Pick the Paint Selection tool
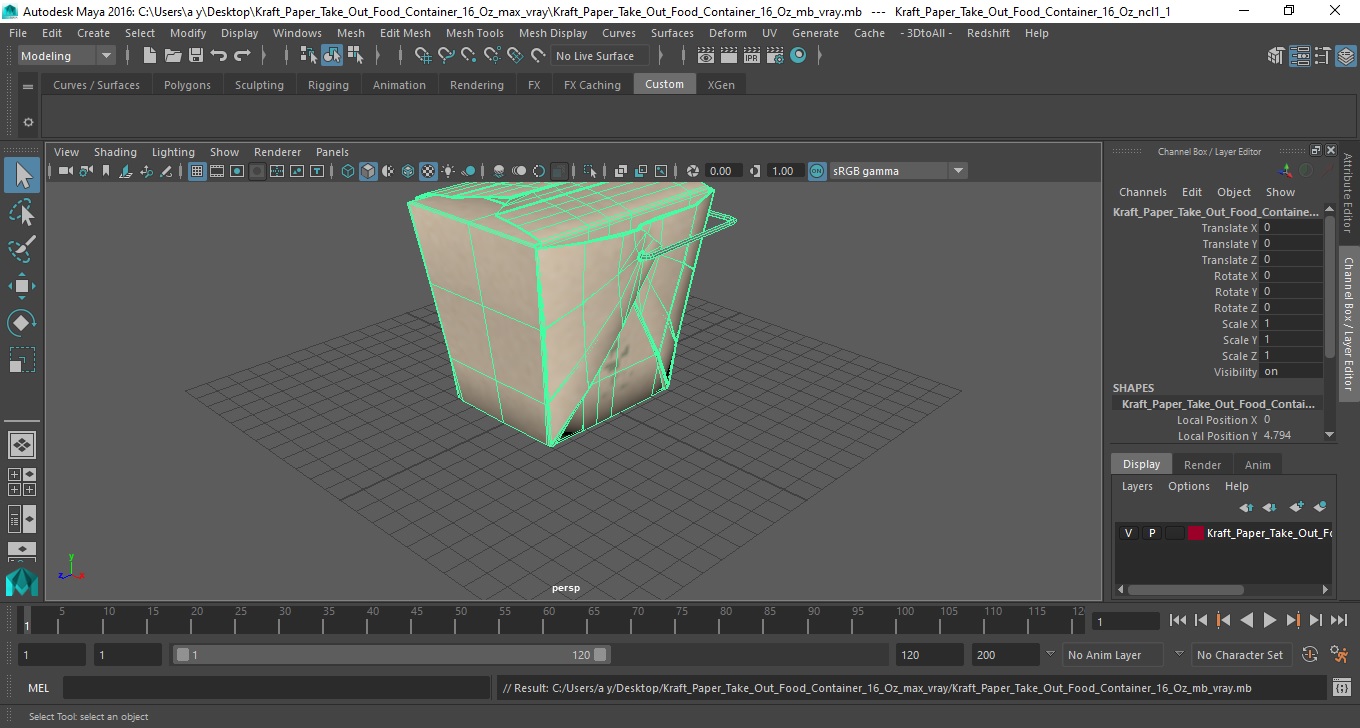 pyautogui.click(x=22, y=249)
